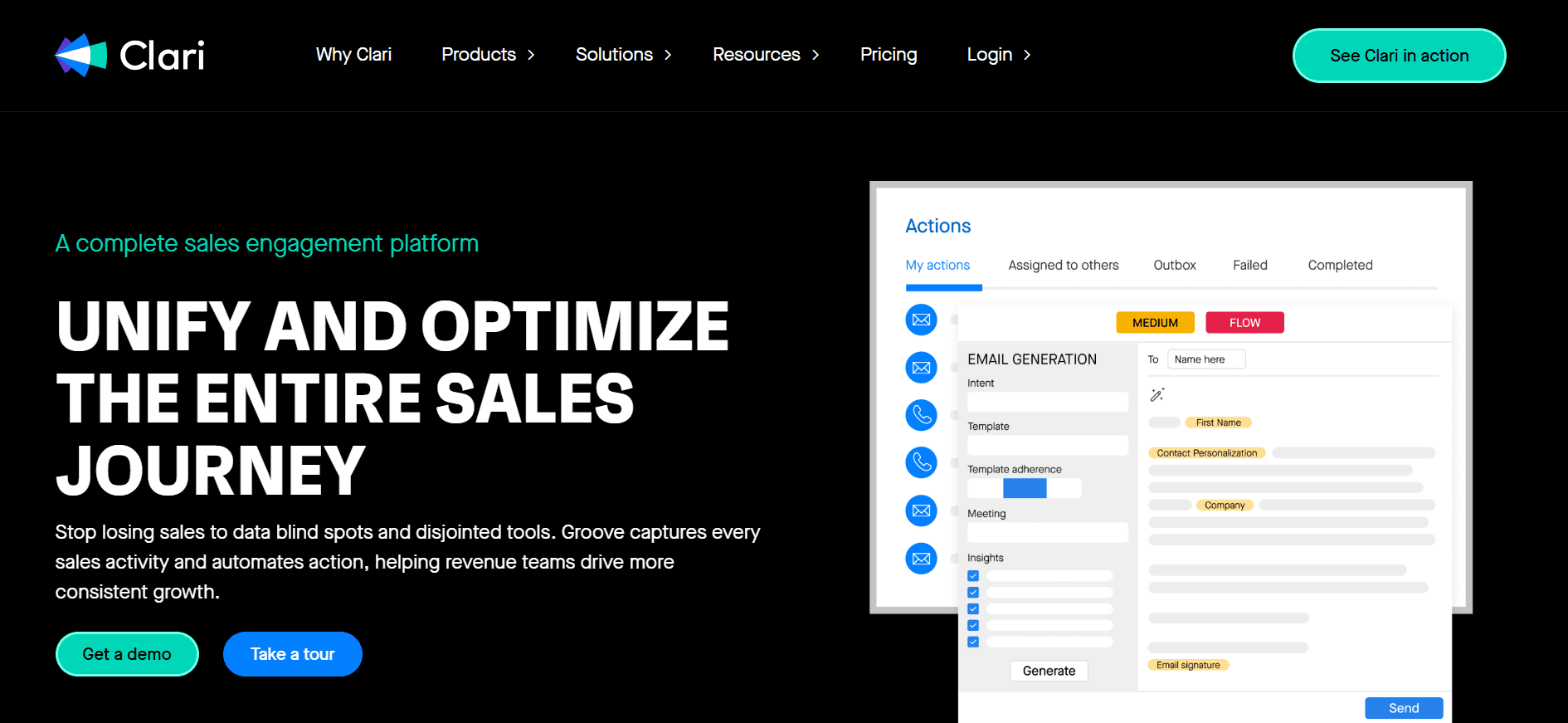Viewport: 1568px width, 723px height.
Task: Expand the Products dropdown in the navigation
Action: (x=488, y=55)
